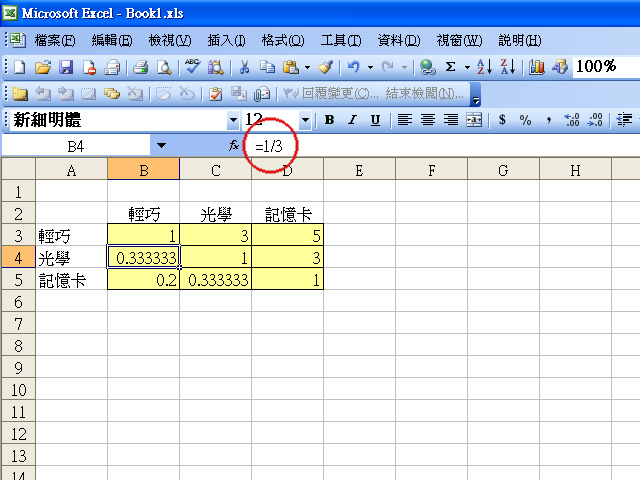Apply AutoSum sigma
The width and height of the screenshot is (640, 480).
tap(450, 67)
